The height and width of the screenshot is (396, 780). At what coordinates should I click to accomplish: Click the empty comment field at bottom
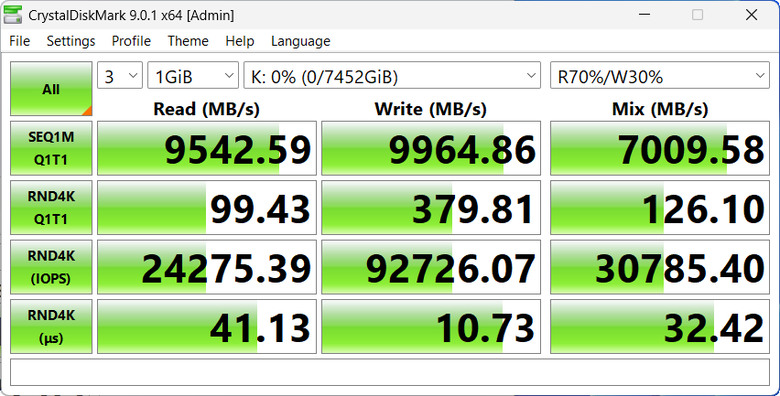(x=390, y=373)
